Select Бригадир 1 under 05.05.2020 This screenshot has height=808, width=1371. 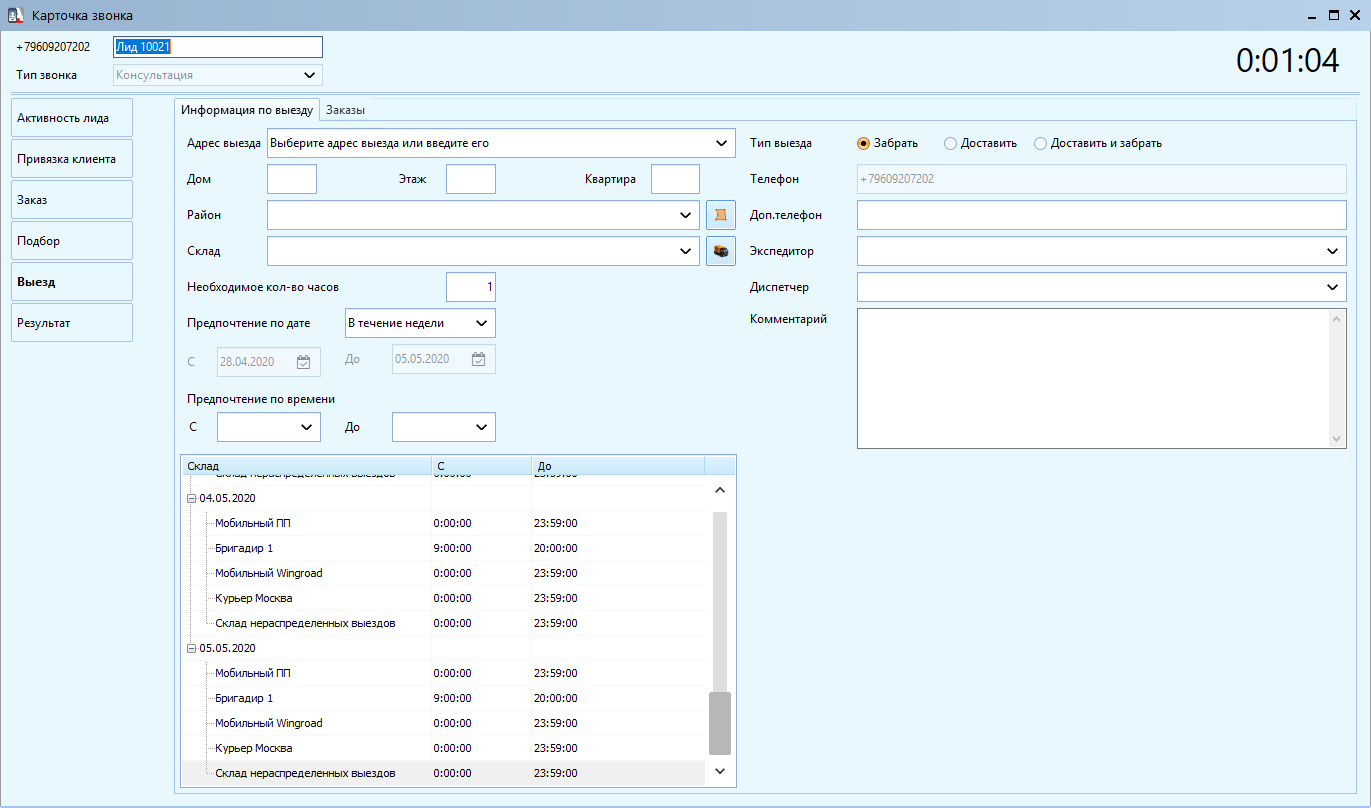click(x=244, y=698)
